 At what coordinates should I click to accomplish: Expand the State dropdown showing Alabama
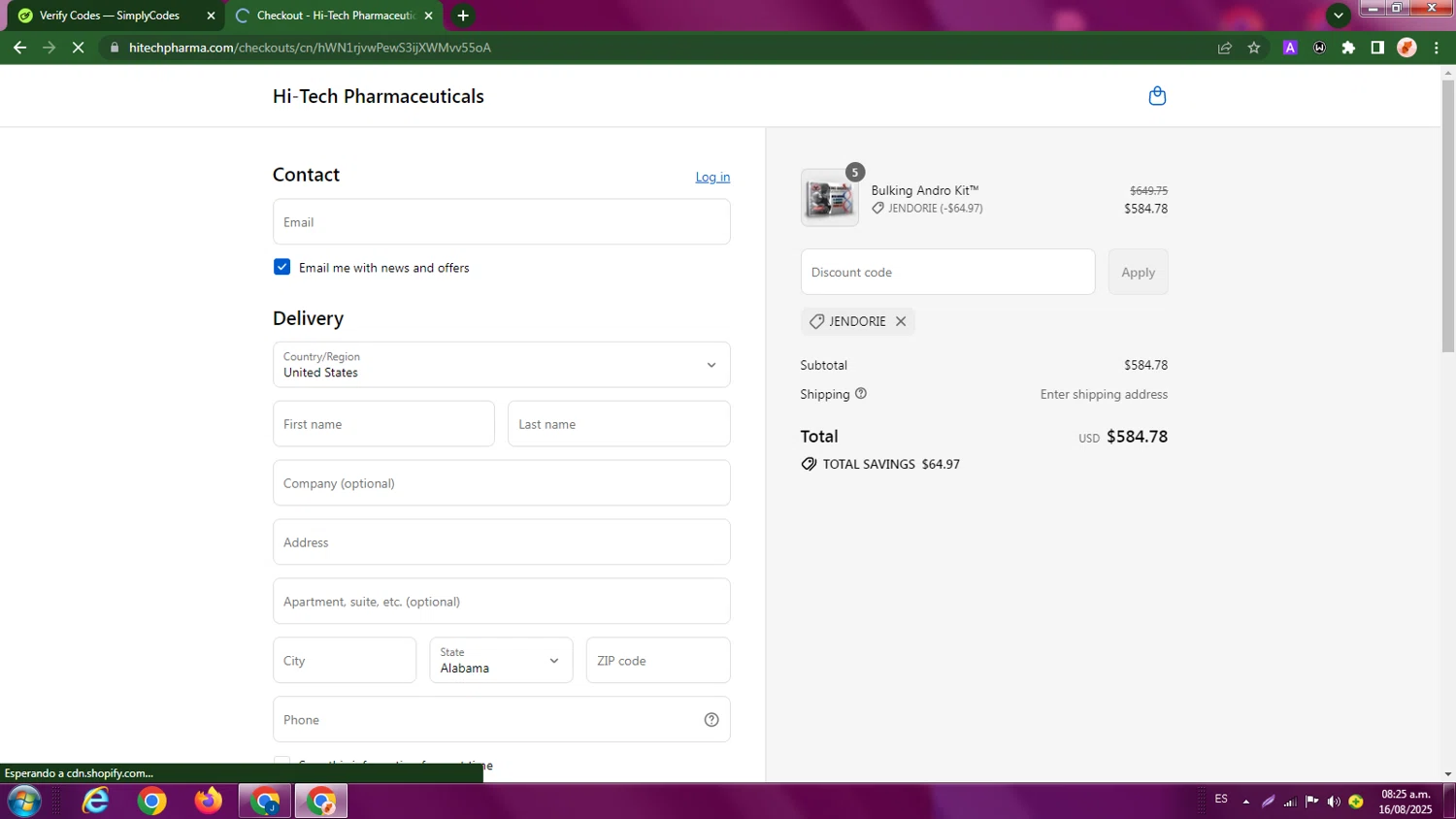coord(501,661)
